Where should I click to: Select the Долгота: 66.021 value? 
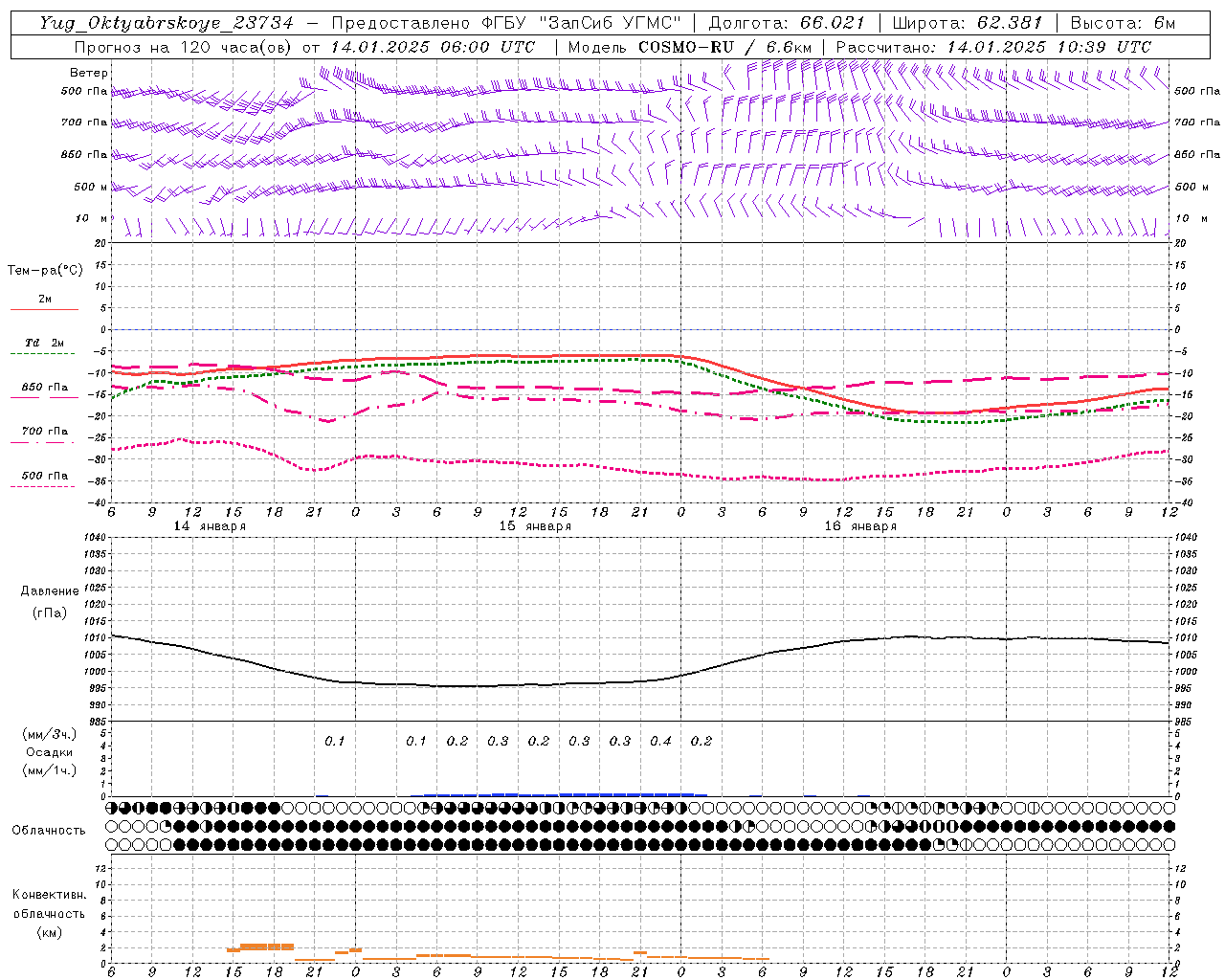[x=787, y=23]
